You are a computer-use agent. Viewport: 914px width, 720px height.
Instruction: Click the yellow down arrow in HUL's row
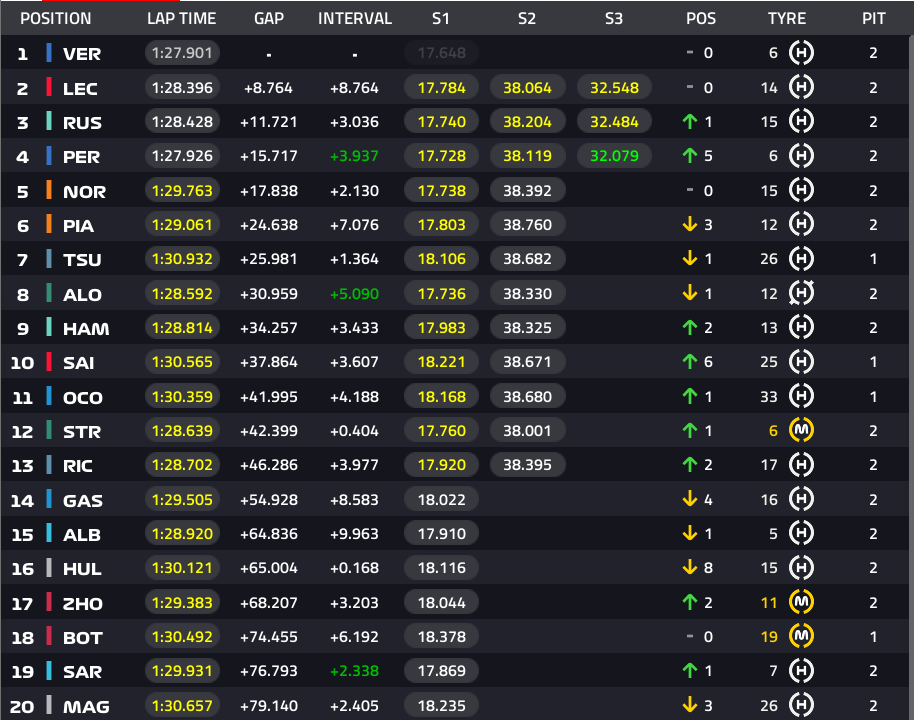(690, 567)
